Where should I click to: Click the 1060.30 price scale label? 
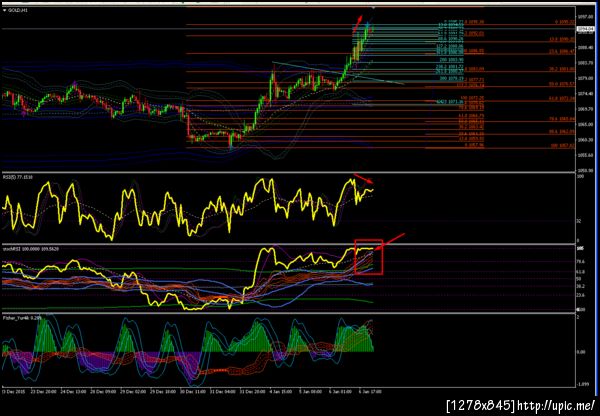(583, 140)
